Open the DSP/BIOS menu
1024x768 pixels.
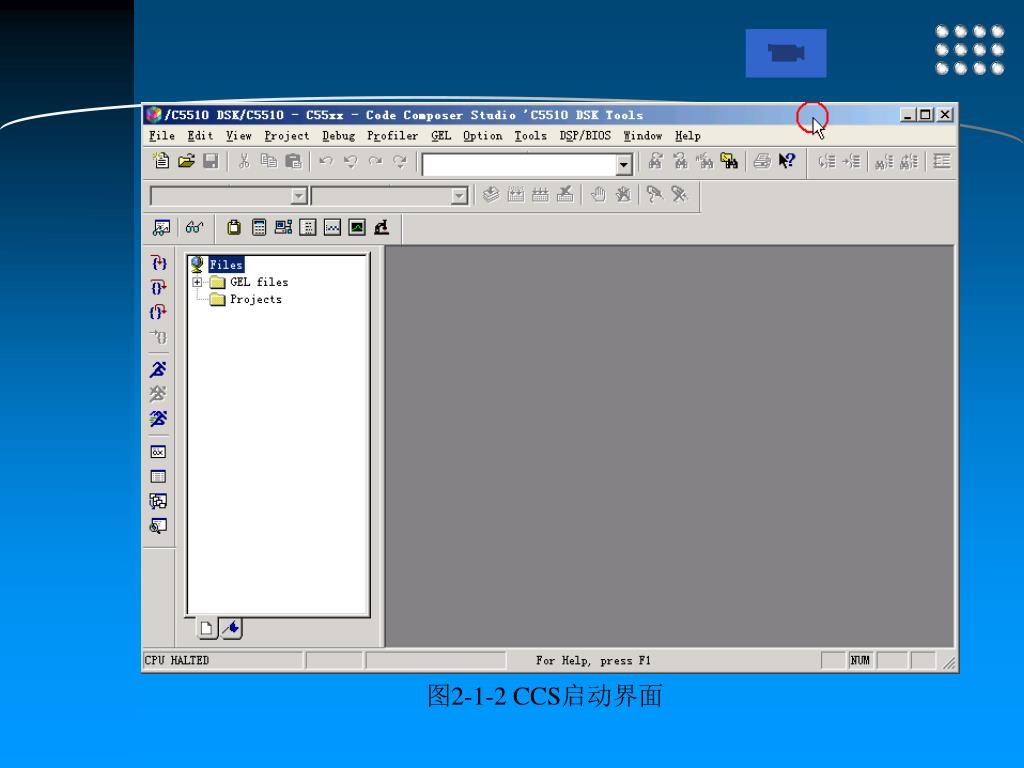pyautogui.click(x=585, y=136)
